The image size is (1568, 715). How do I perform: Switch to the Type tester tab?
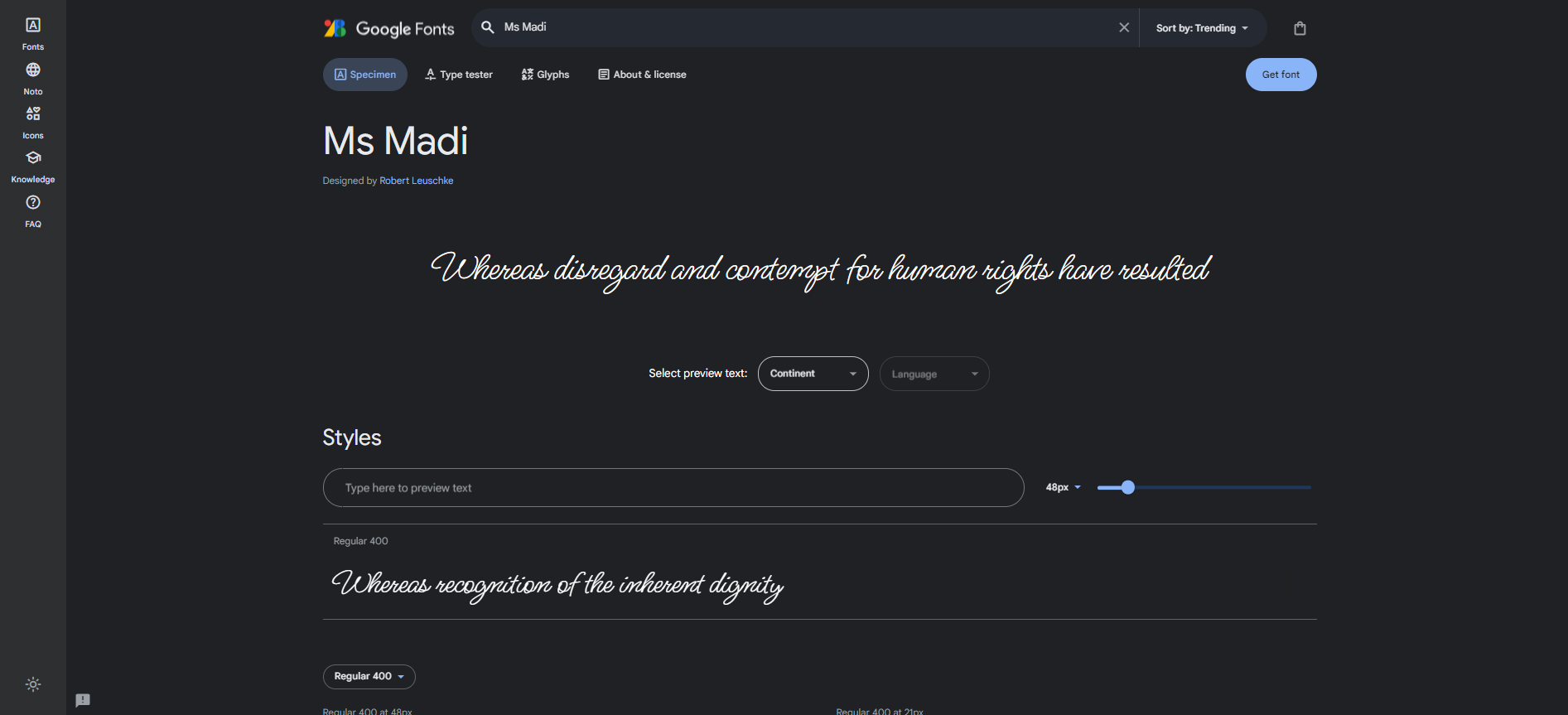459,75
